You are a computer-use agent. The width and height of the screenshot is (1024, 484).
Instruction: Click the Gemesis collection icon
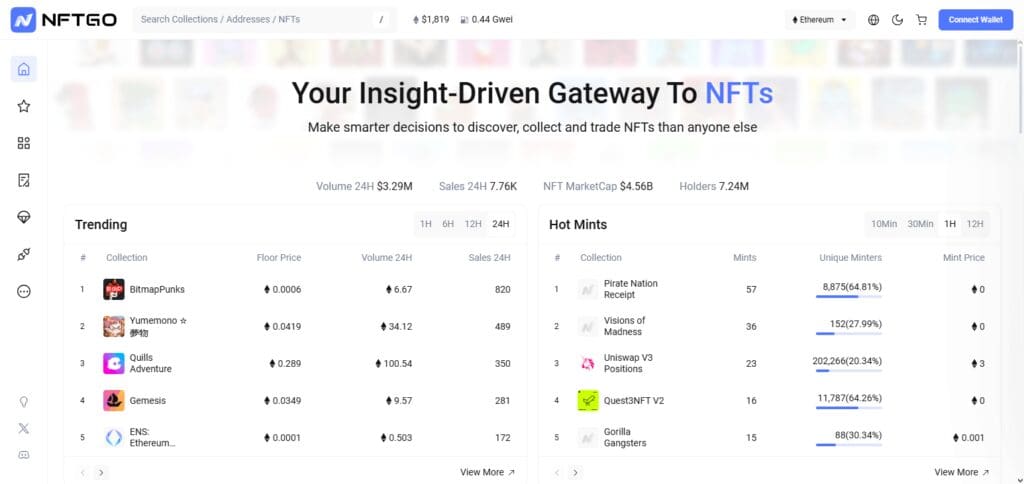click(x=114, y=400)
